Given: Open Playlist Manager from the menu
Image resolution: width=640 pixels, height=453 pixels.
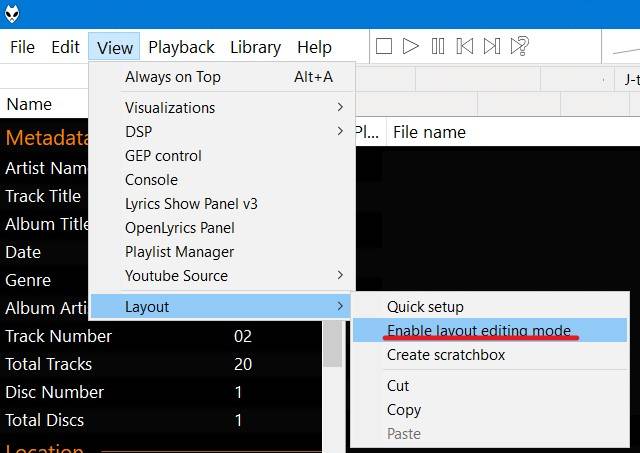Looking at the screenshot, I should click(222, 252).
